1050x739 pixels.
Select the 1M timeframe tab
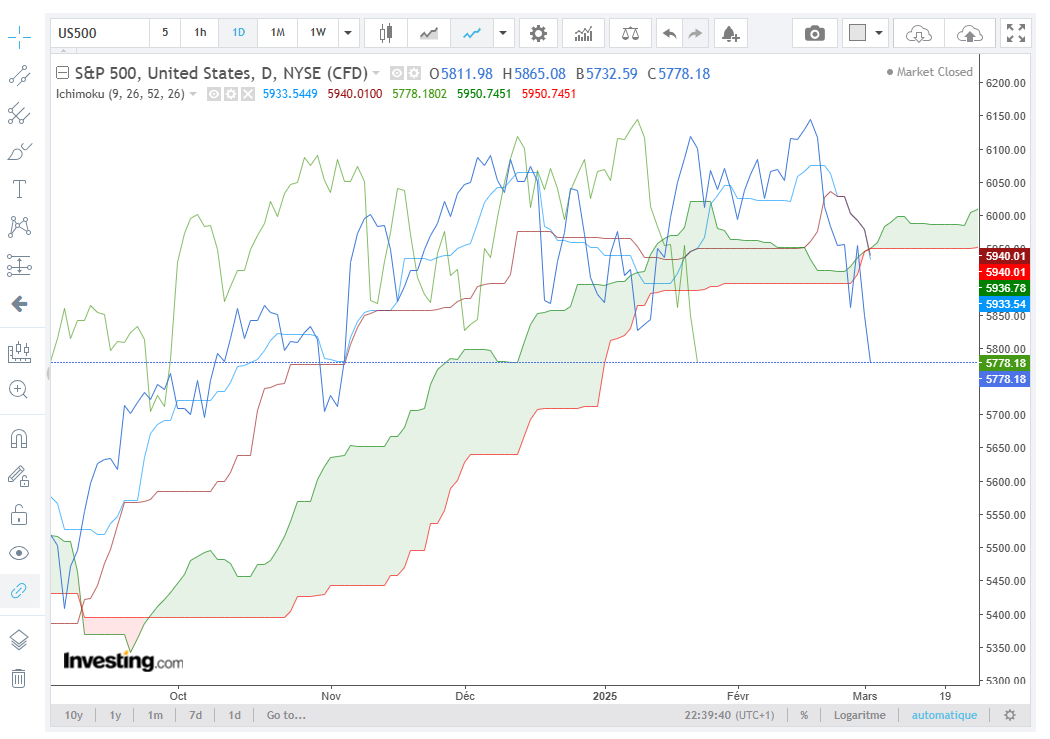click(277, 32)
